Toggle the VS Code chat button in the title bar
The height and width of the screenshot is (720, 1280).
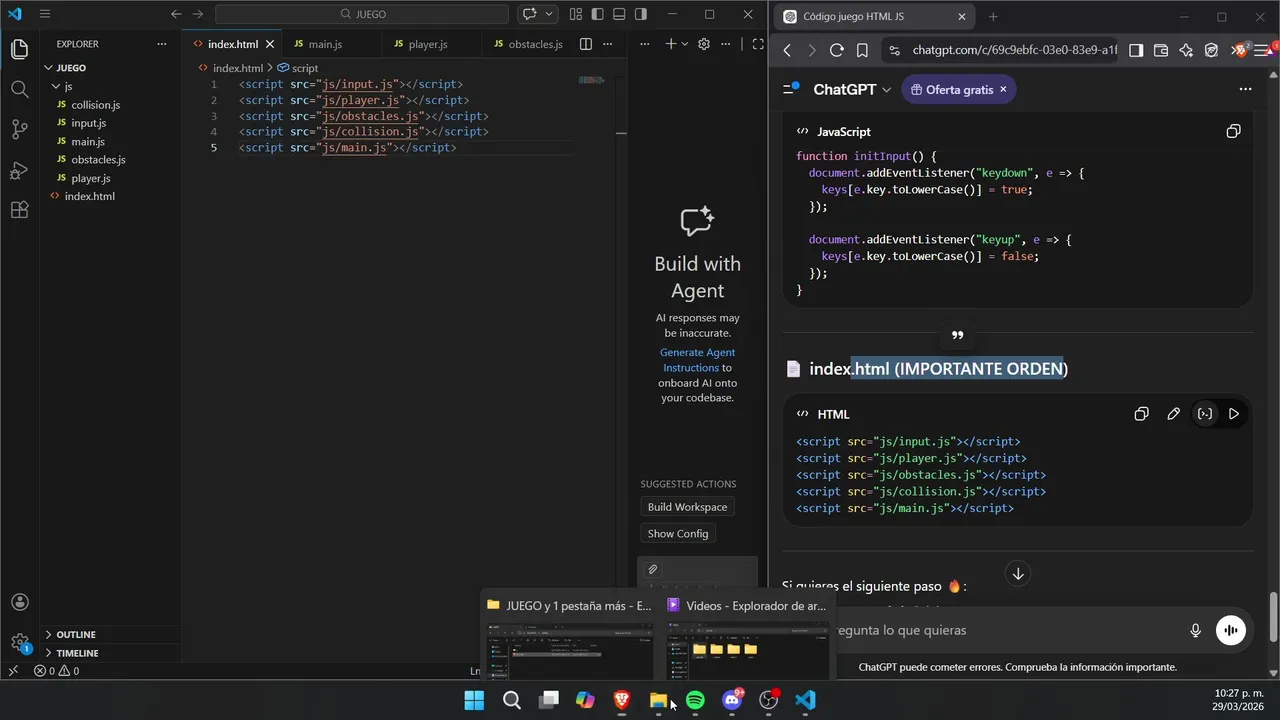[x=529, y=14]
